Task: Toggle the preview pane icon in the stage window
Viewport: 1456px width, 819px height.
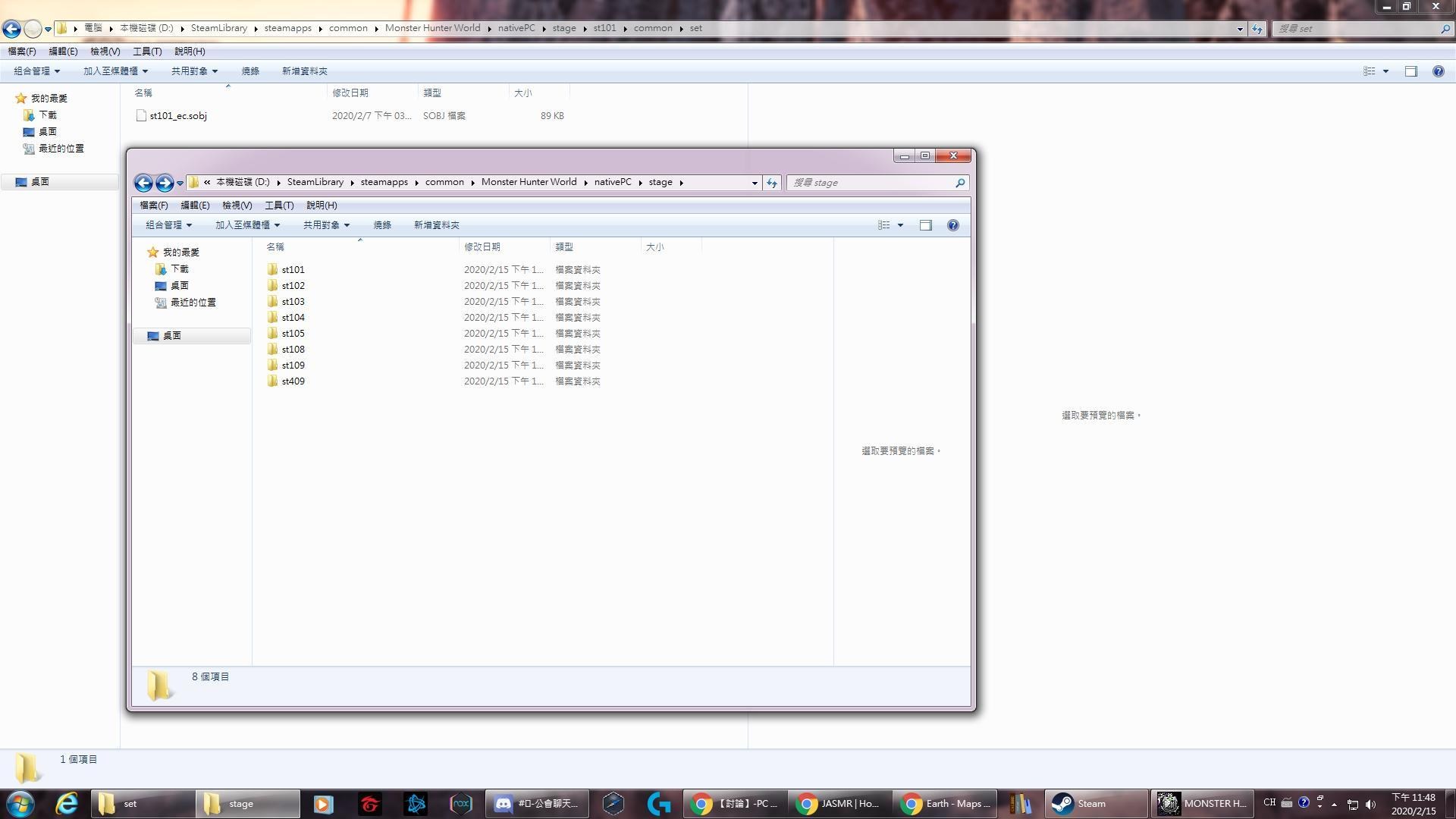Action: [925, 225]
